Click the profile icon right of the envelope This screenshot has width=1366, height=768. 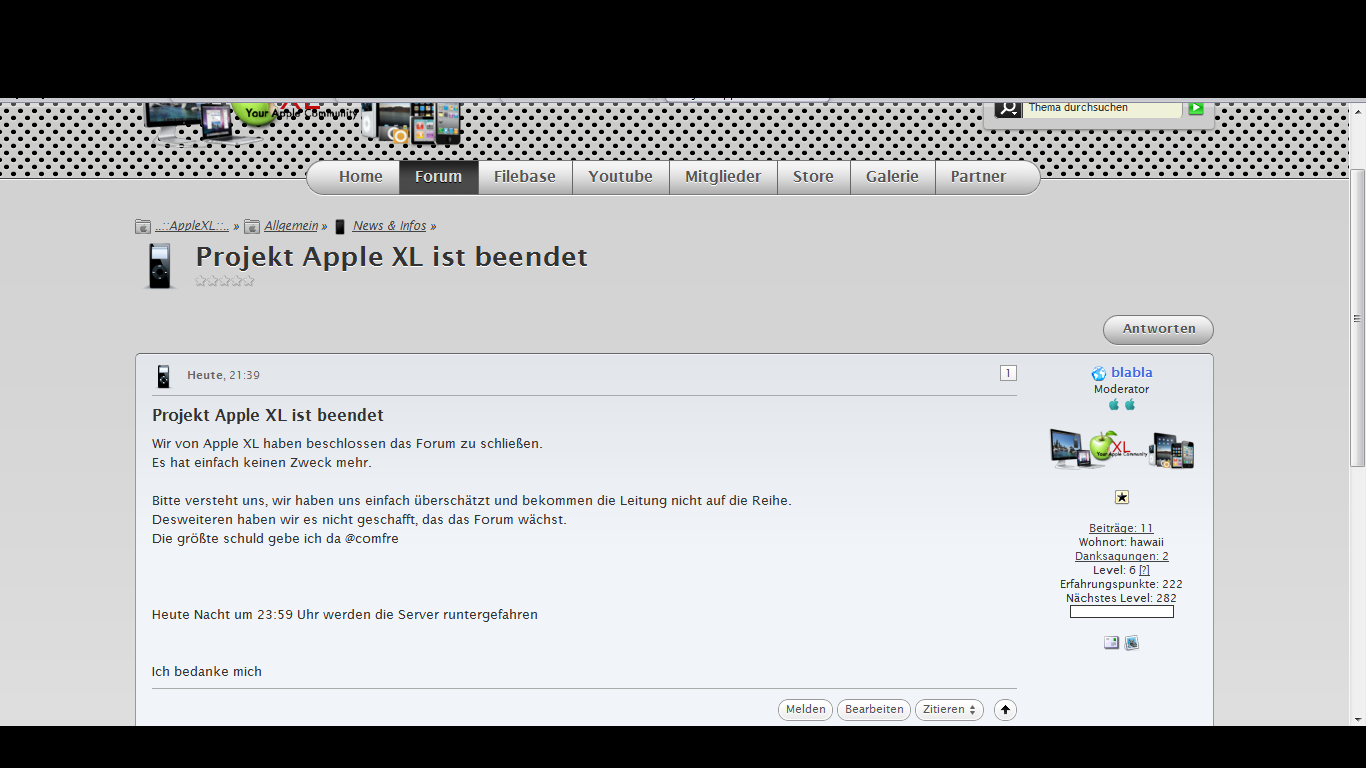click(1132, 643)
